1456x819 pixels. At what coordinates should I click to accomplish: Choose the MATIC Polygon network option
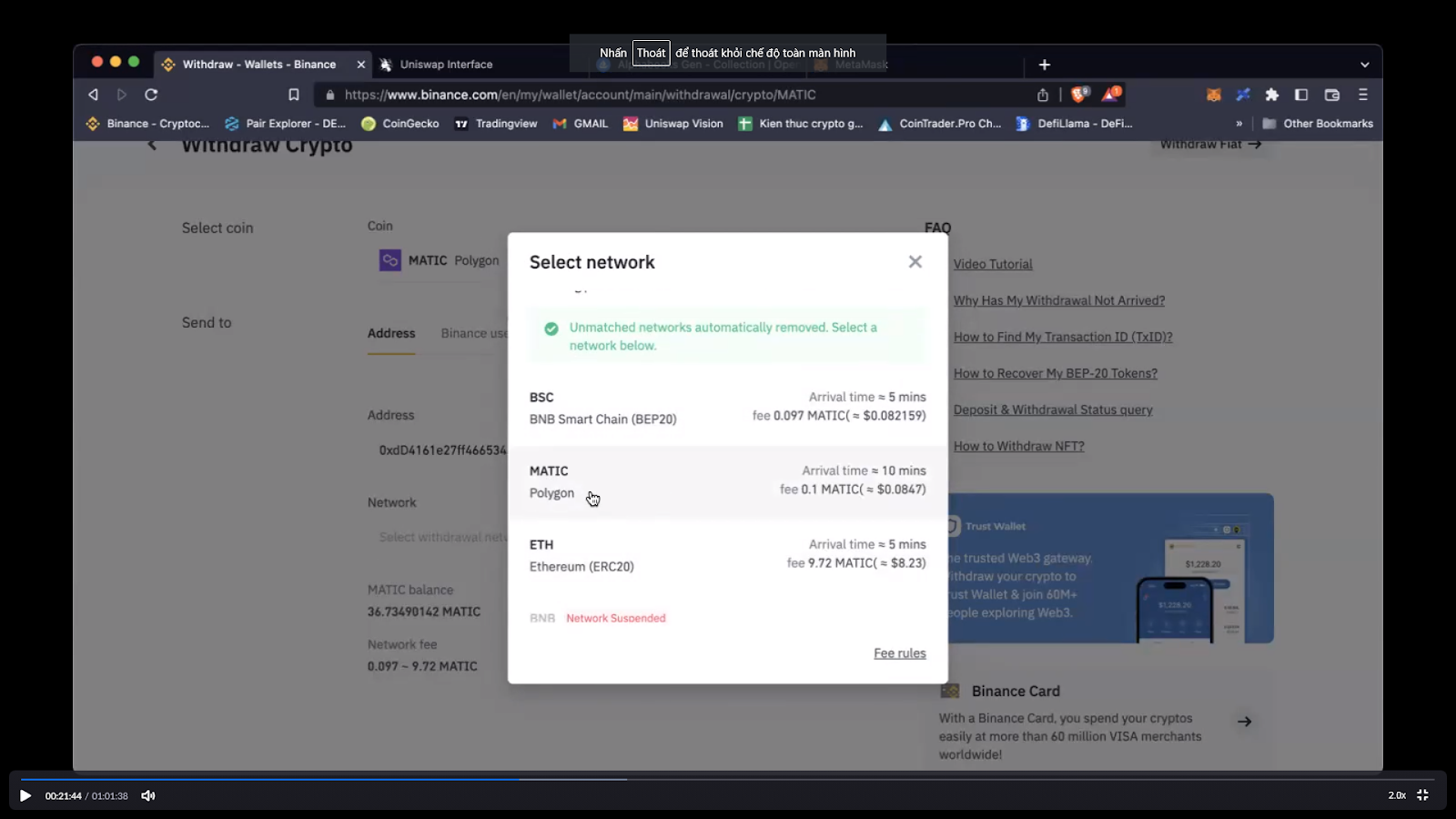727,482
